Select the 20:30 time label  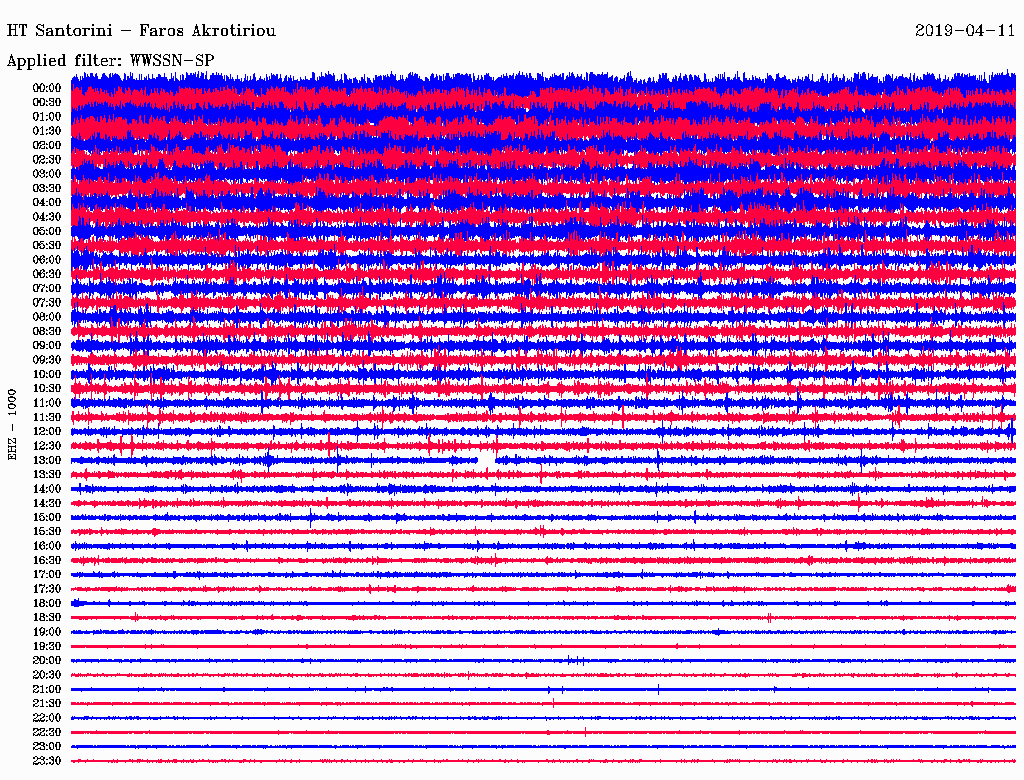coord(47,675)
